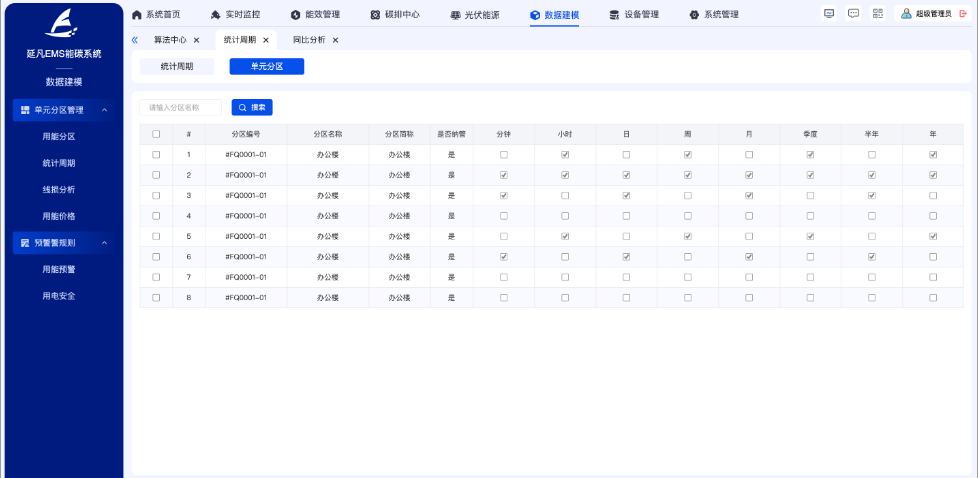Collapse the 预警警规则 sidebar group
The width and height of the screenshot is (978, 478).
105,242
